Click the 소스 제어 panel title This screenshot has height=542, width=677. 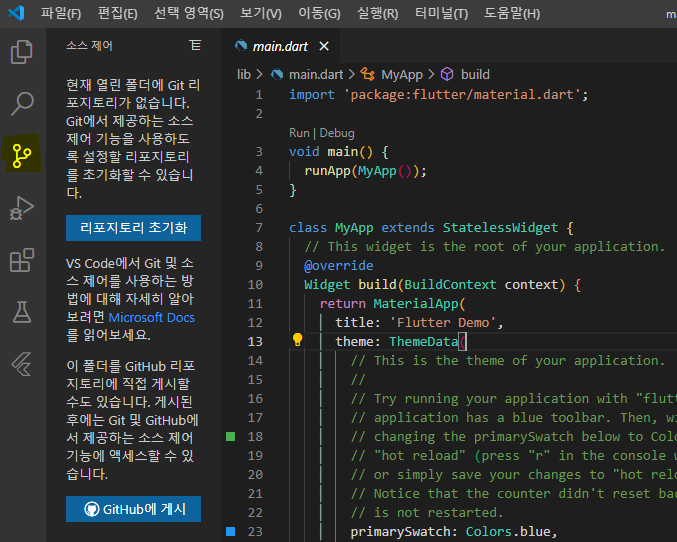[89, 45]
